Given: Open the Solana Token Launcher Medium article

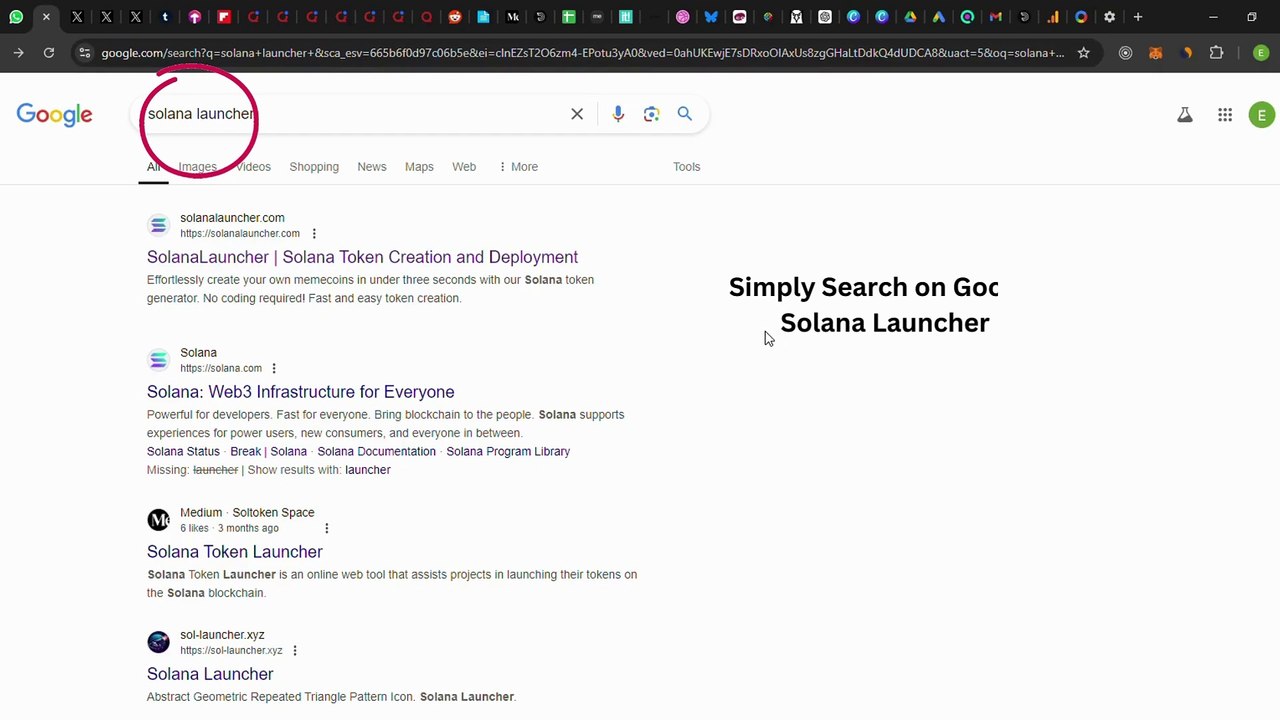Looking at the screenshot, I should point(235,552).
